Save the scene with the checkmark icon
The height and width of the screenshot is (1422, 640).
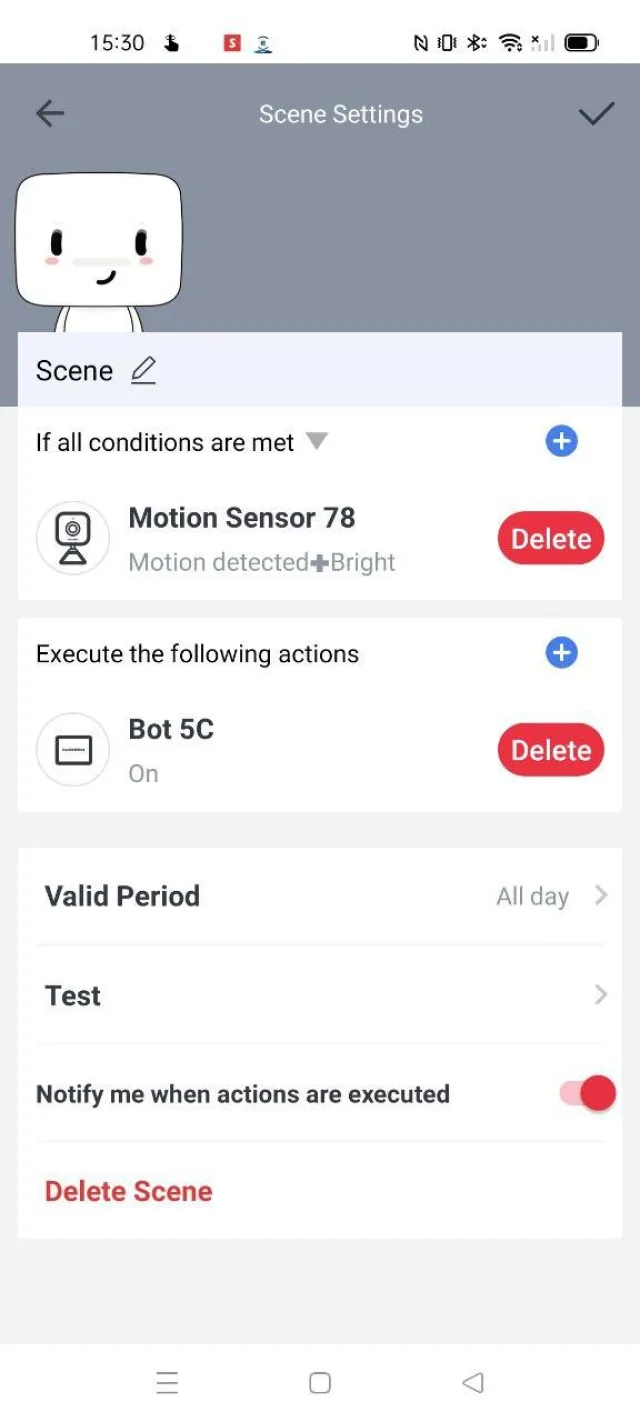596,113
